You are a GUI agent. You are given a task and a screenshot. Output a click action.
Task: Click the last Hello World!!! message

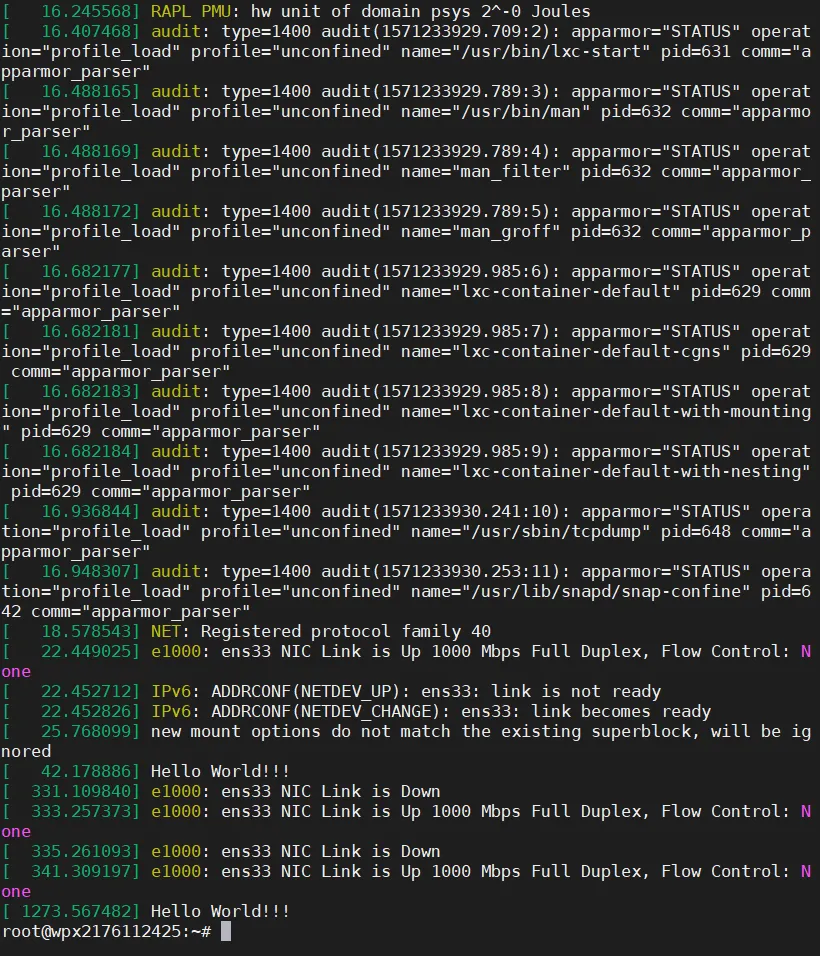[220, 911]
